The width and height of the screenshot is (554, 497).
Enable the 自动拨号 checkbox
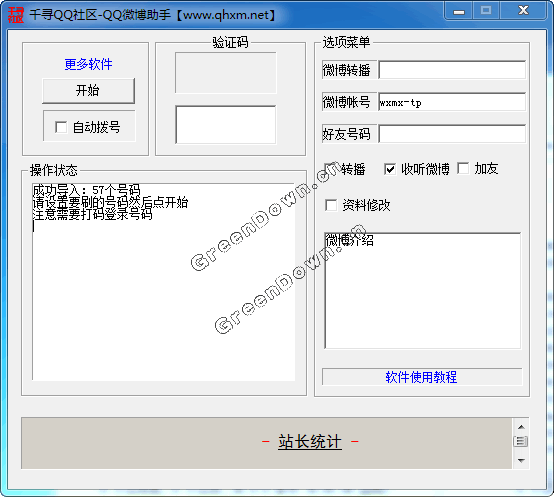click(x=61, y=127)
